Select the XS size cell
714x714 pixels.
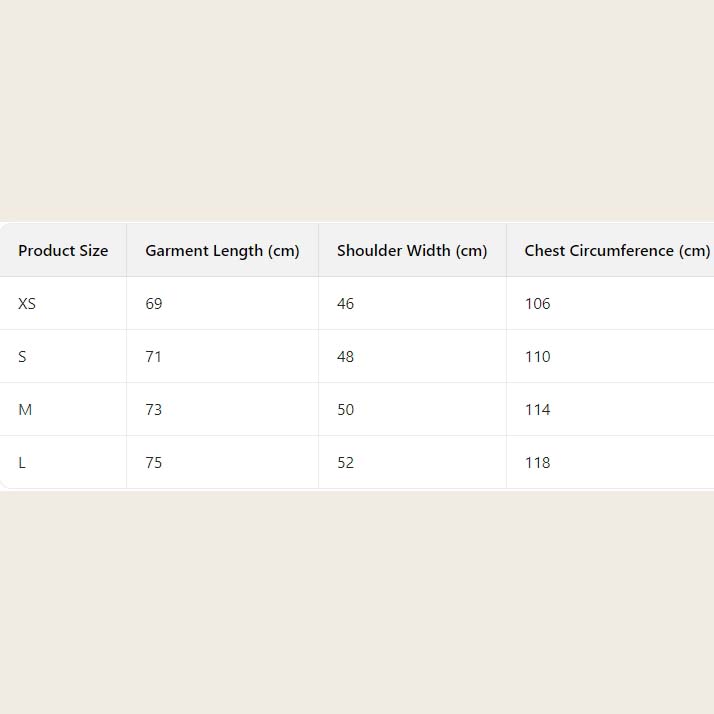click(27, 304)
